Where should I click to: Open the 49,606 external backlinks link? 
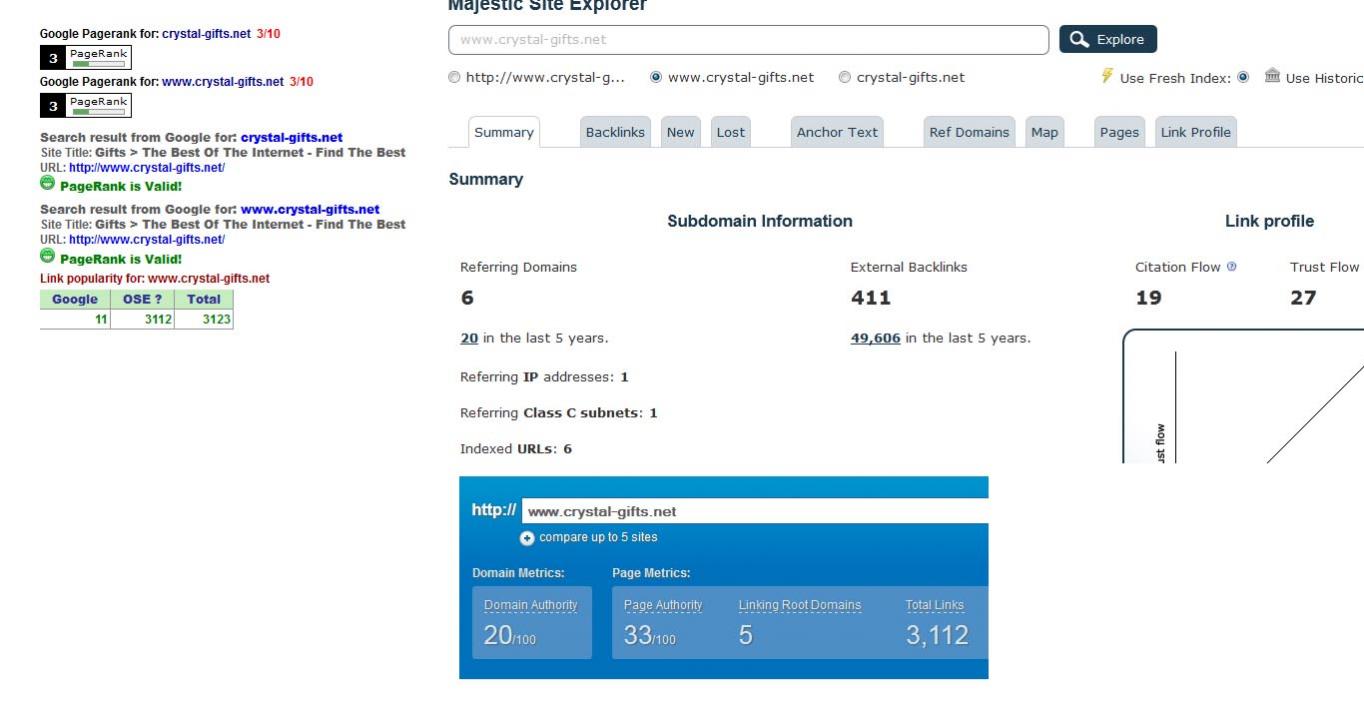coord(875,338)
